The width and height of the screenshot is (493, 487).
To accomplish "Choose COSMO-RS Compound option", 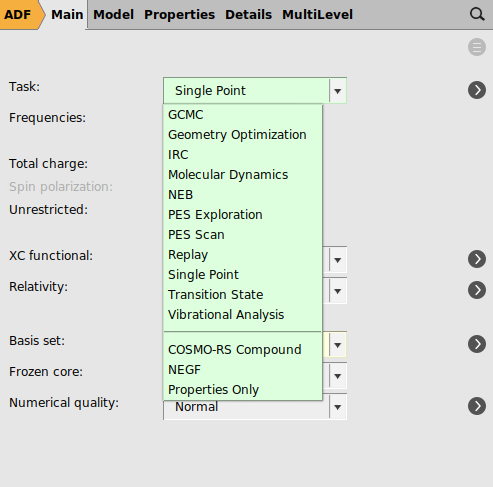I will pos(243,350).
